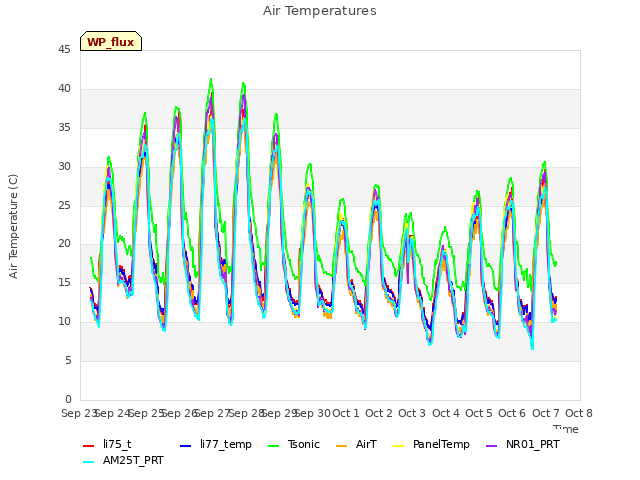Screen dimensions: 640x480
Task: Toggle the li77_temp legend entry
Action: [216, 444]
